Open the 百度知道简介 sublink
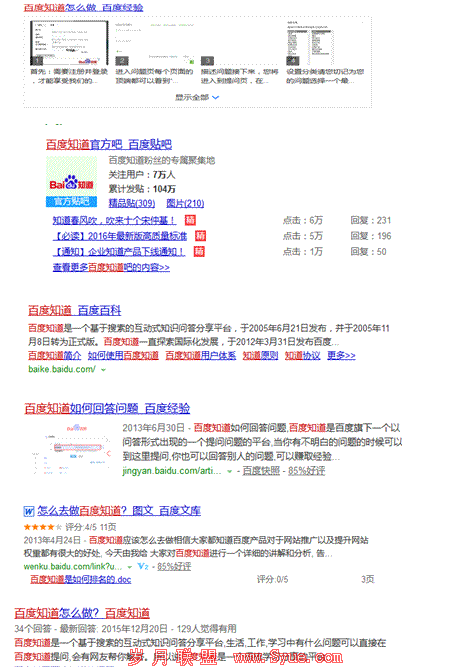Viewport: 469px width, 667px height. pyautogui.click(x=54, y=356)
